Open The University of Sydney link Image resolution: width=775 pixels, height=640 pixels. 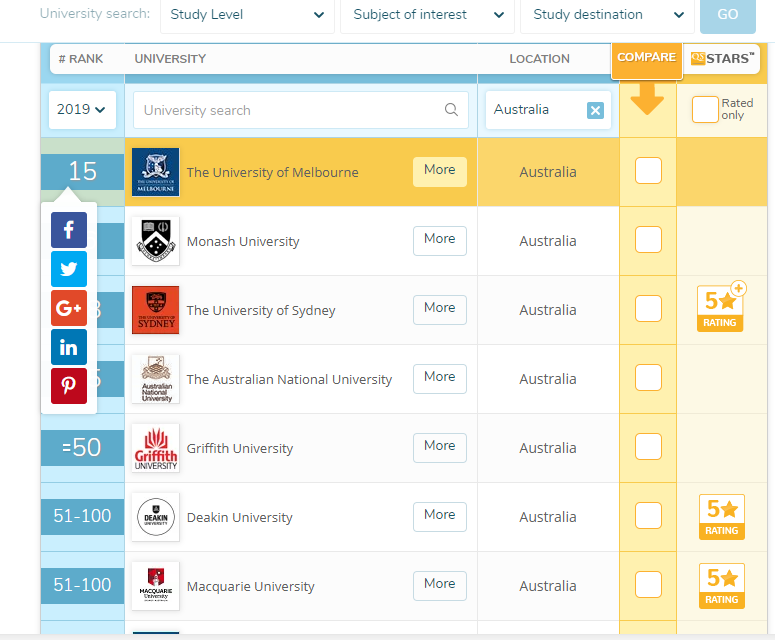pyautogui.click(x=260, y=310)
